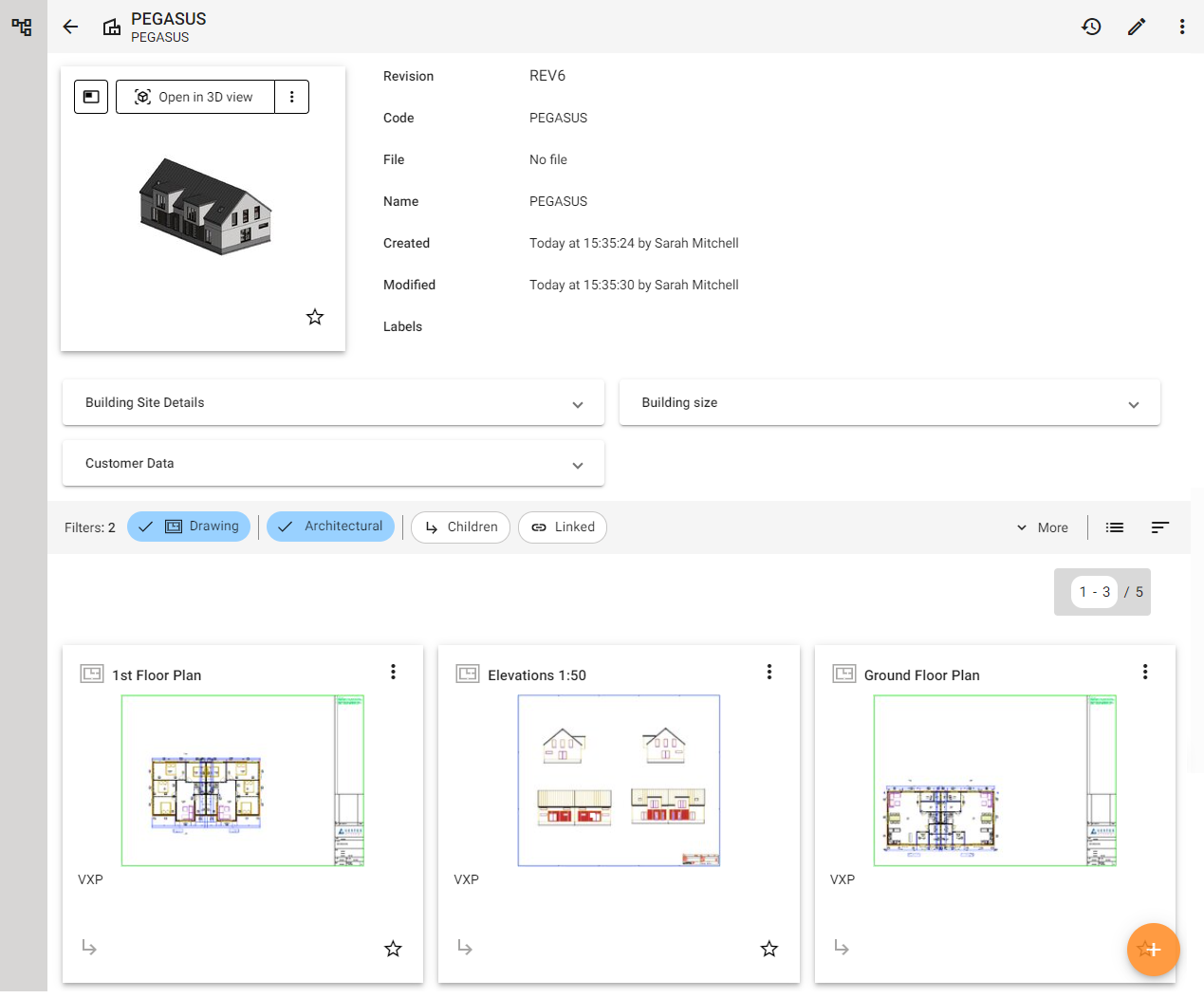Viewport: 1204px width, 998px height.
Task: Click the panel layout icon beside 3D view
Action: tap(91, 97)
